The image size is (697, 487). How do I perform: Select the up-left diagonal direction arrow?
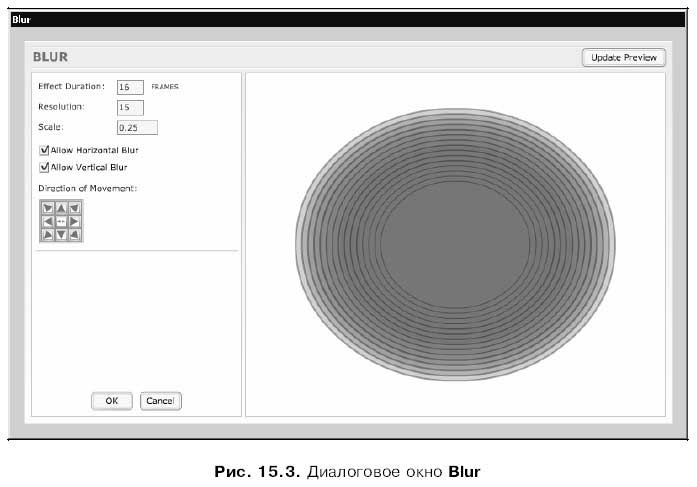pyautogui.click(x=48, y=208)
